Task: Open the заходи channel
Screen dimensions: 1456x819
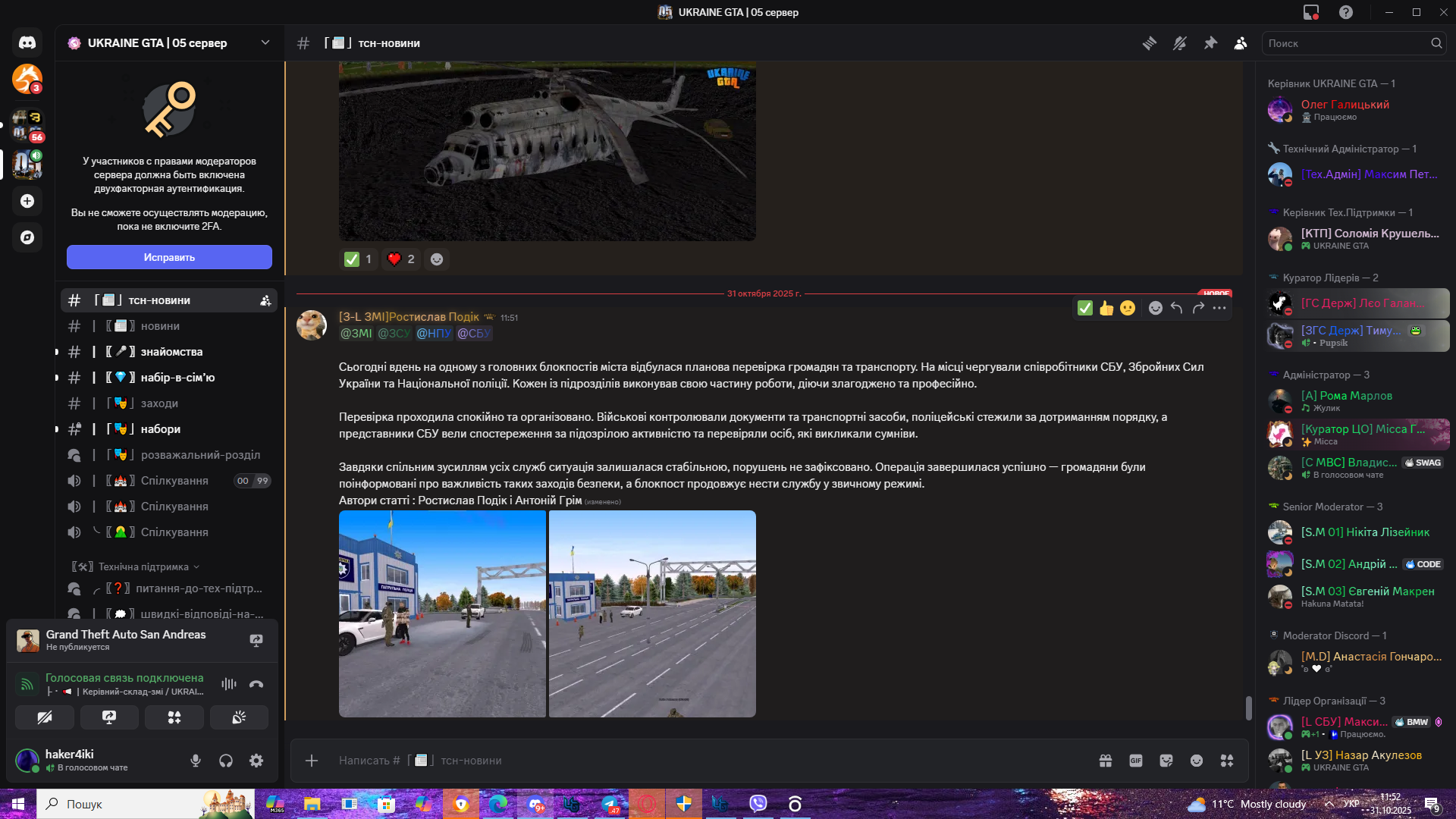Action: (169, 403)
